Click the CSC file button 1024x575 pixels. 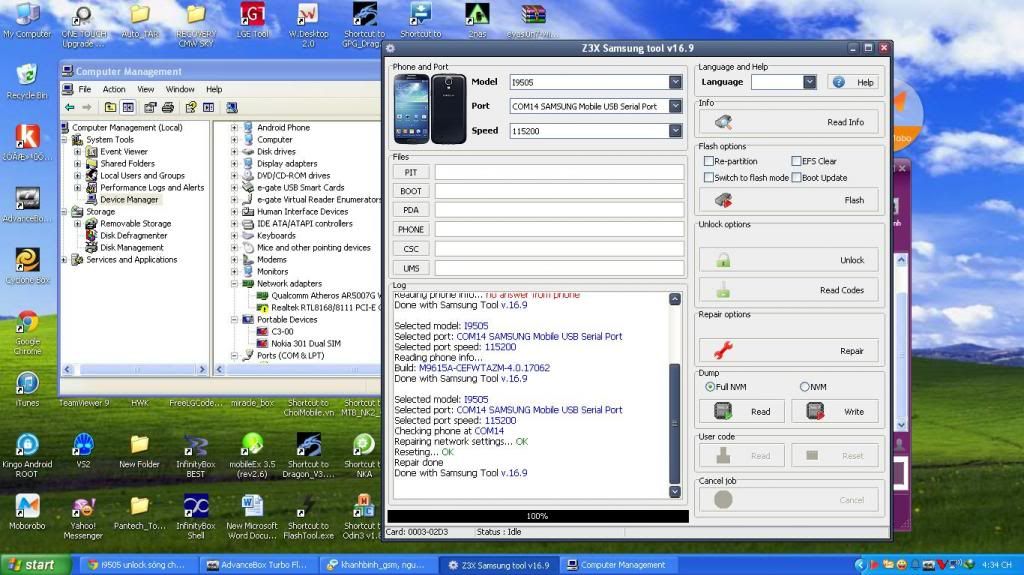pyautogui.click(x=411, y=249)
